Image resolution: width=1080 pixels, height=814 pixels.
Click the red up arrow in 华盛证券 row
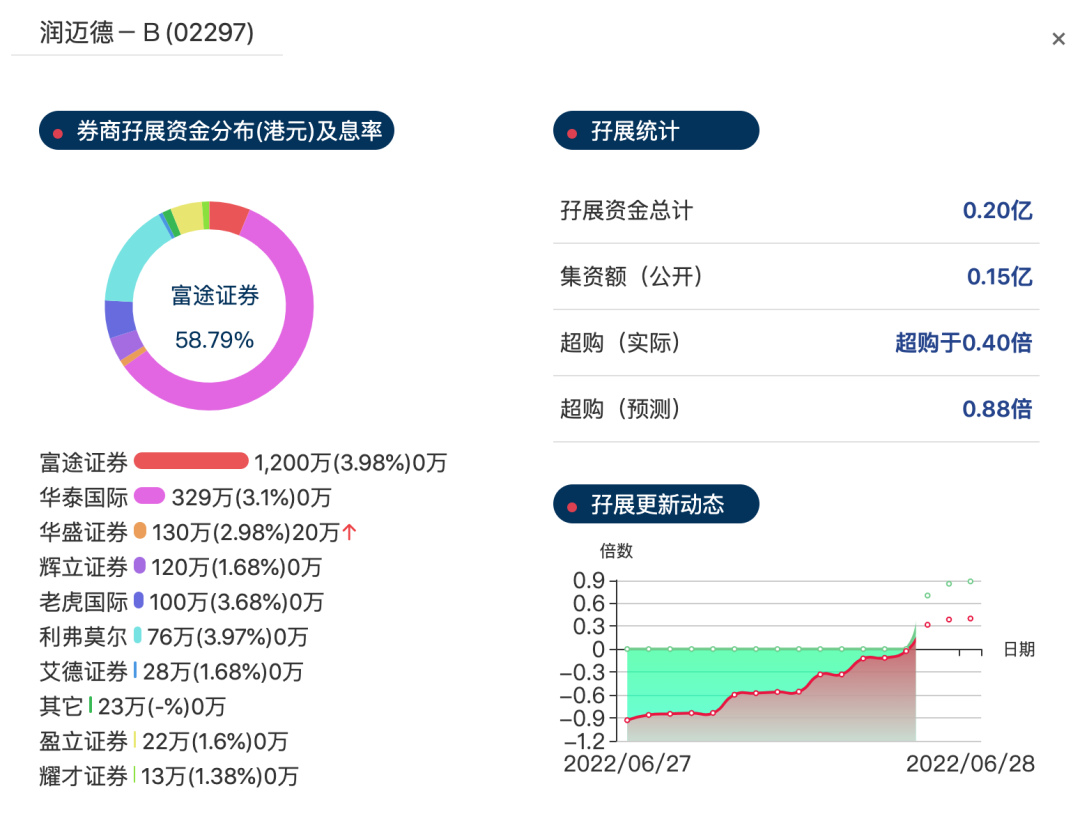pyautogui.click(x=350, y=532)
